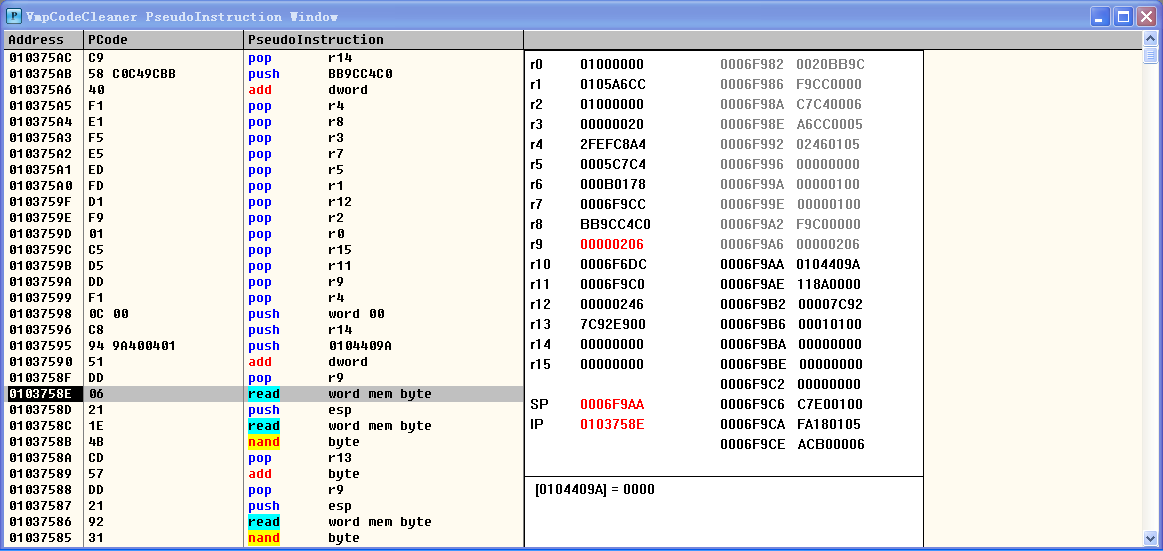Select row at address 010375A2

tap(264, 154)
